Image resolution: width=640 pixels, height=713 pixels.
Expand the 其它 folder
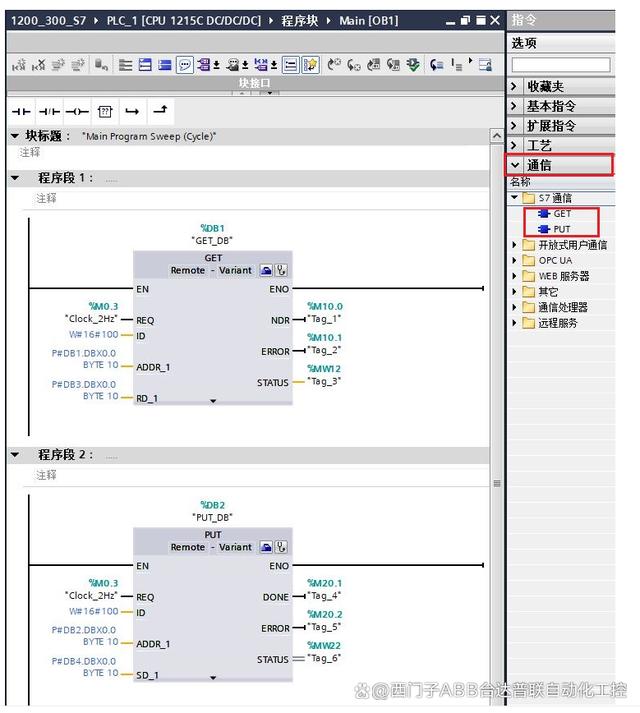pyautogui.click(x=514, y=291)
